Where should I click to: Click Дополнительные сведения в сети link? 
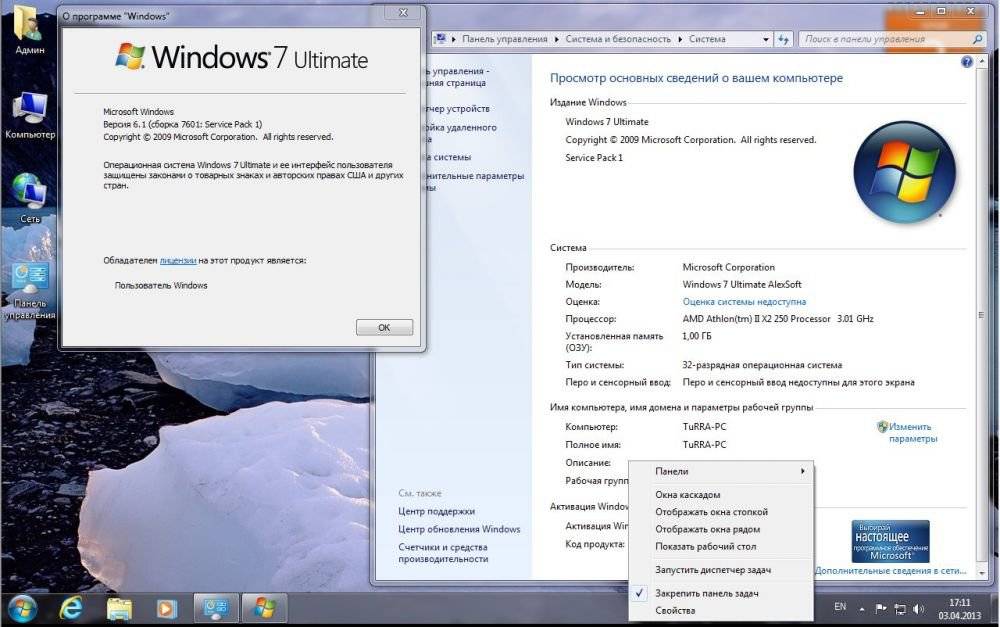pyautogui.click(x=891, y=571)
